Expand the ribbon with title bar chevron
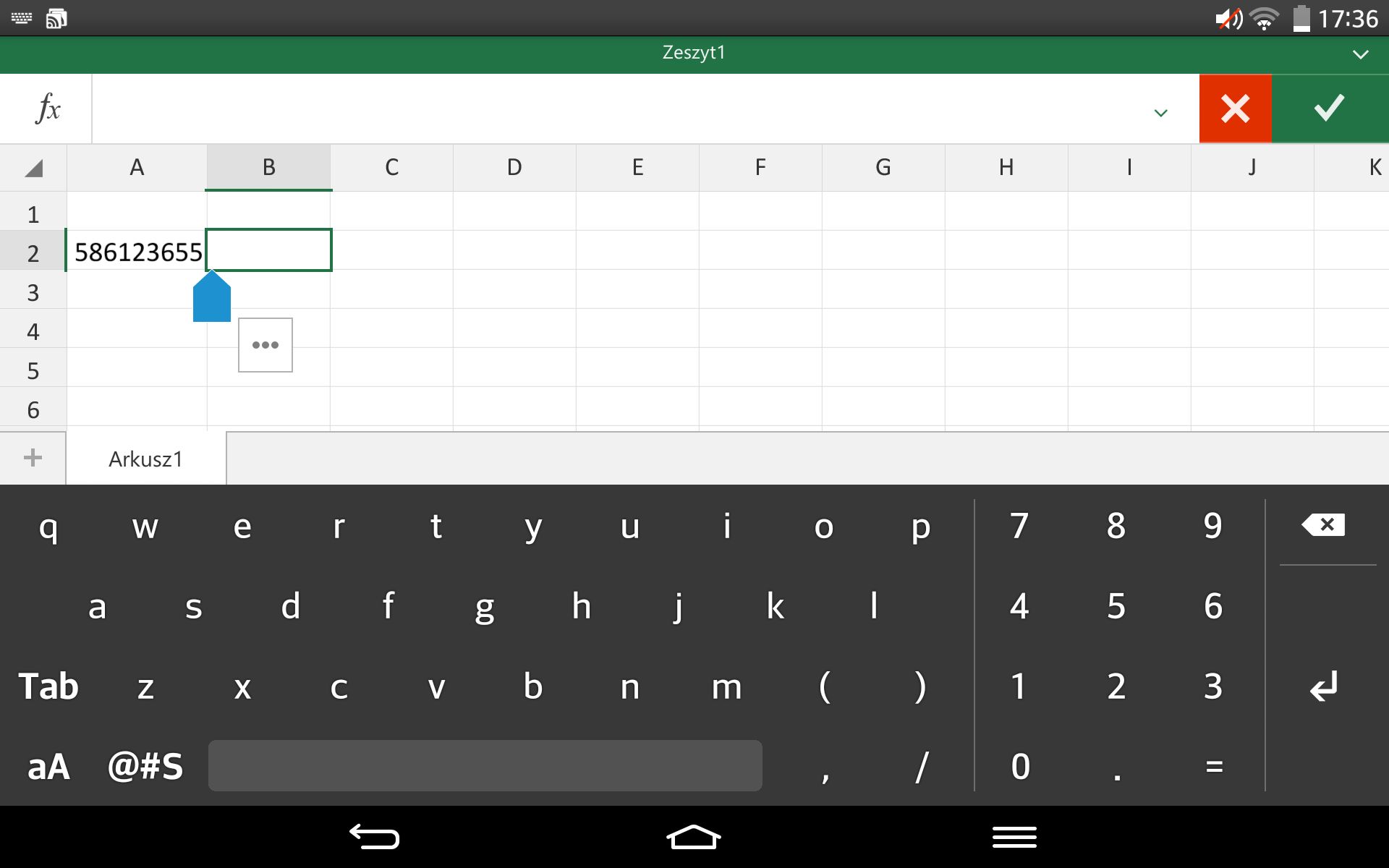Image resolution: width=1389 pixels, height=868 pixels. click(x=1361, y=54)
